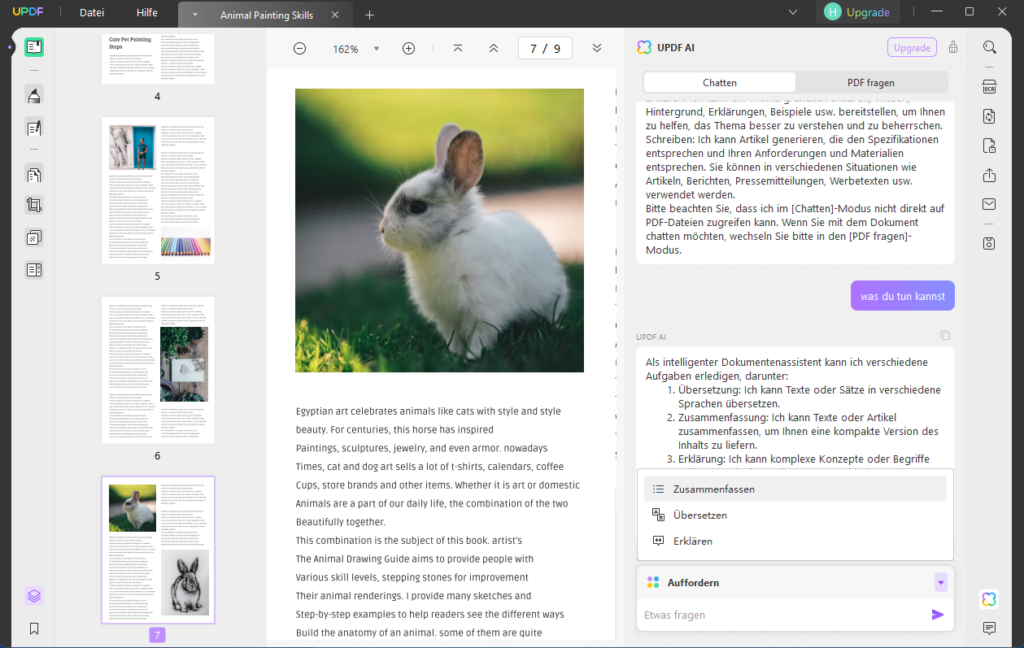Screen dimensions: 1024x648
Task: Select the page 5 thumbnail
Action: pyautogui.click(x=158, y=190)
